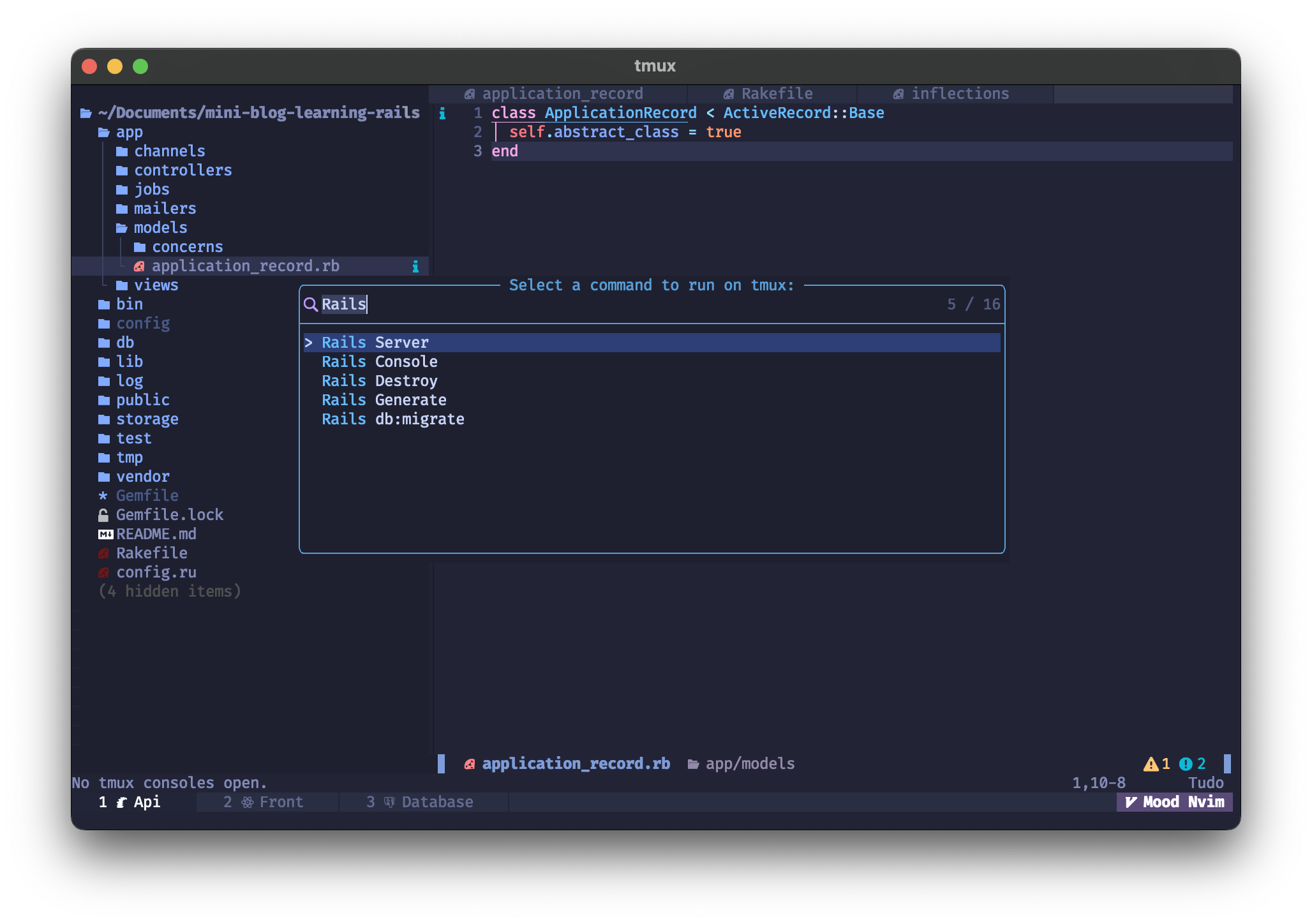Click the warning triangle diagnostics icon

pyautogui.click(x=1151, y=764)
